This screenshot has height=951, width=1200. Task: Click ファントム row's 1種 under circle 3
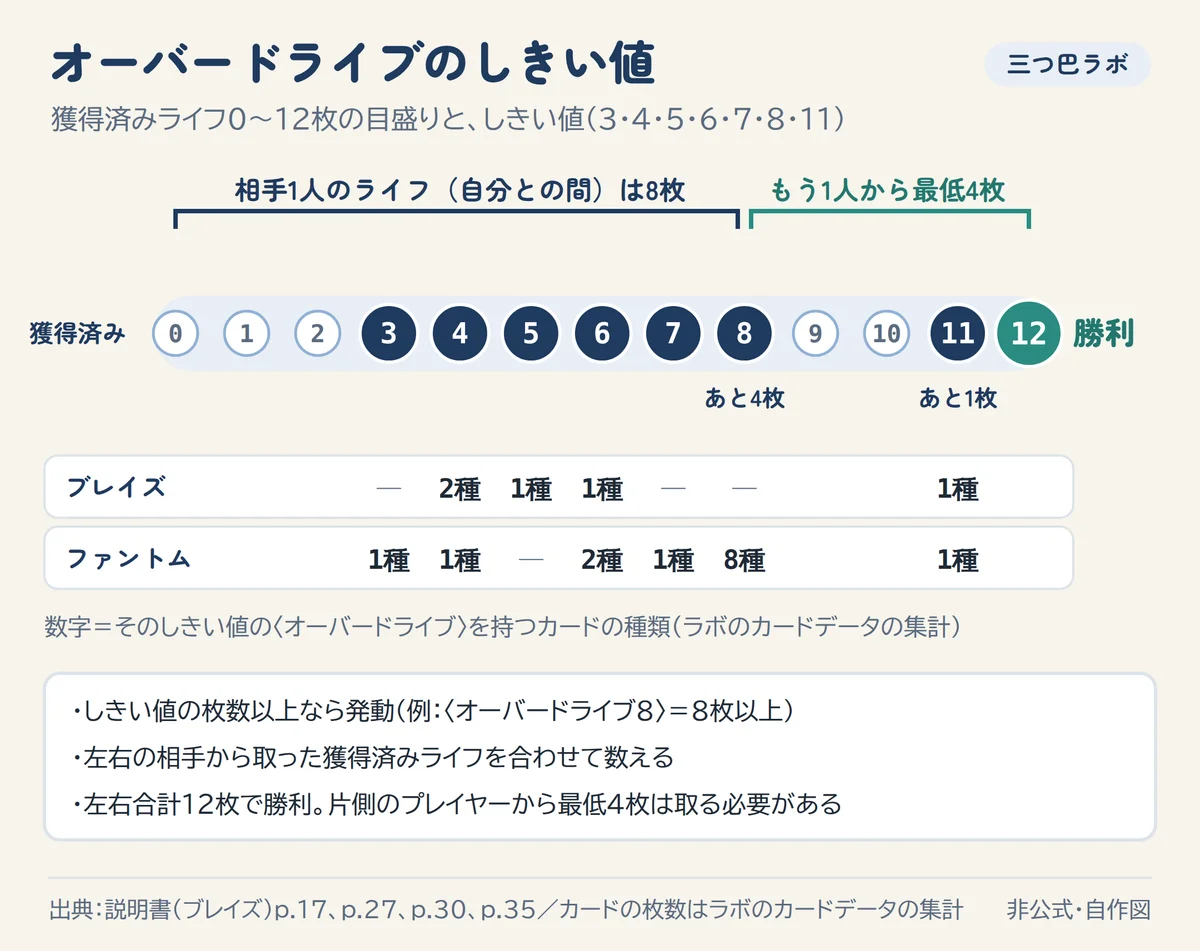coord(389,561)
